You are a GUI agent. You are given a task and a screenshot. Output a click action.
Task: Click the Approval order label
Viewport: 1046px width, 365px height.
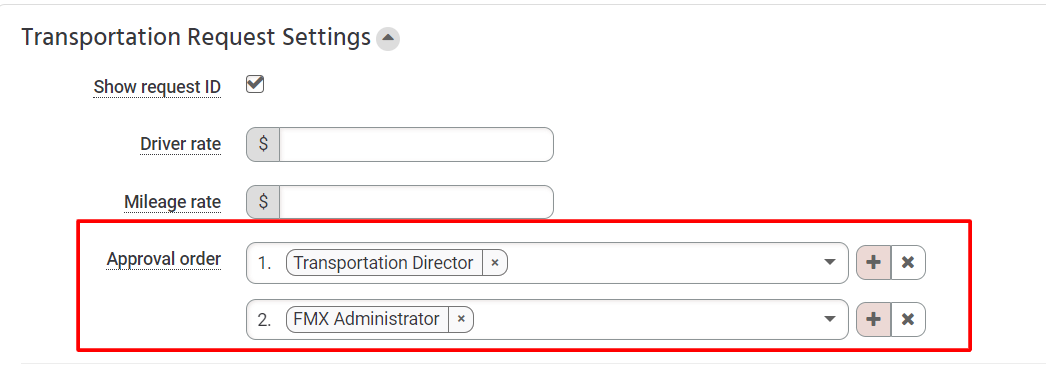[x=164, y=259]
